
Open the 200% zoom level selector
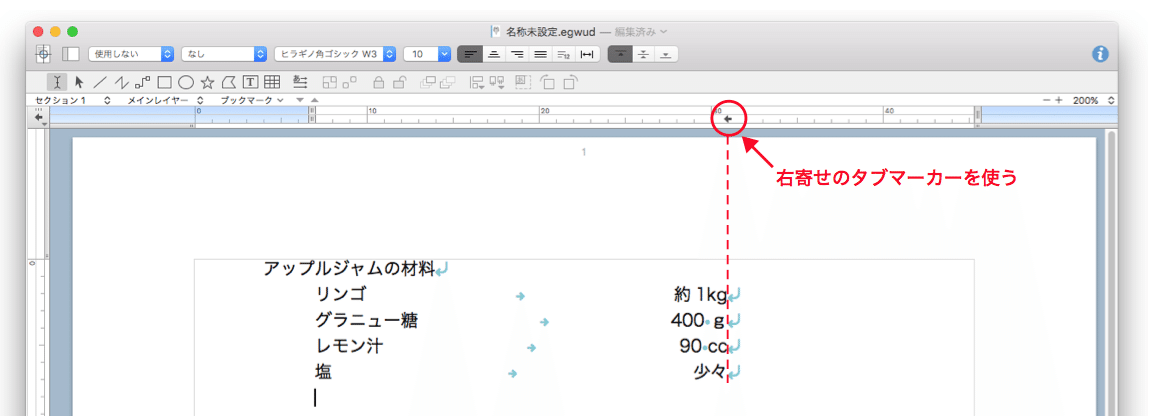(1095, 100)
